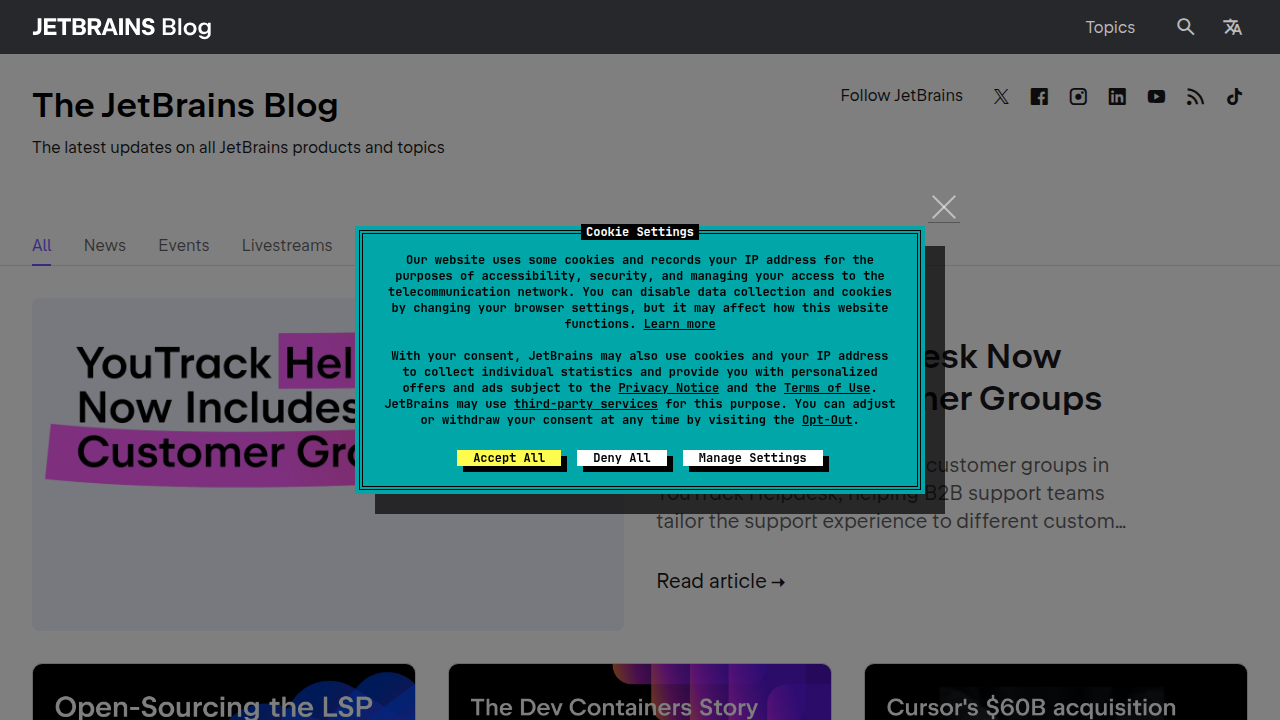Open Manage Settings for cookies
This screenshot has height=720, width=1280.
point(753,458)
